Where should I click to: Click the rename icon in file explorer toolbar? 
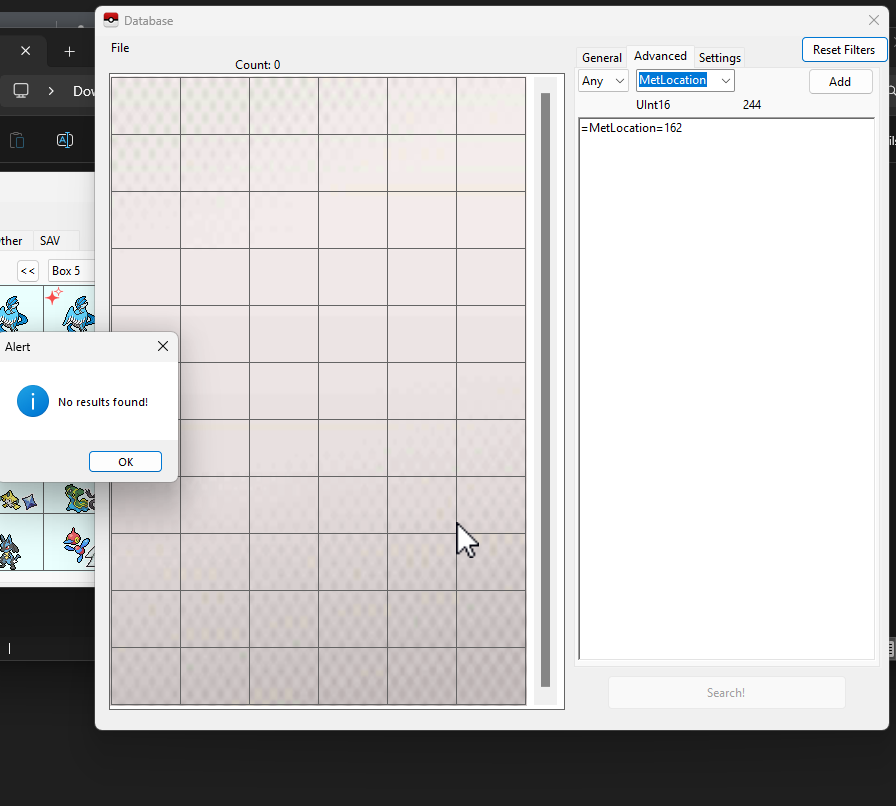pos(64,140)
